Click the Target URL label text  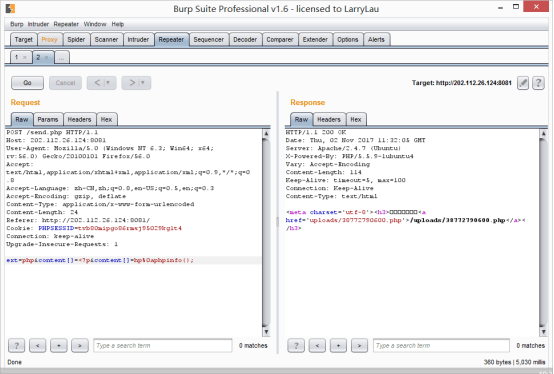[462, 83]
